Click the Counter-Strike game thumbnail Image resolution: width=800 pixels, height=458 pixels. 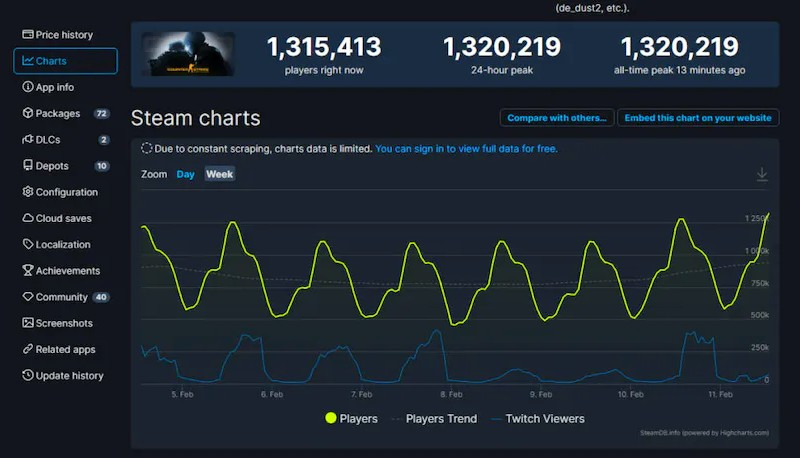coord(188,54)
